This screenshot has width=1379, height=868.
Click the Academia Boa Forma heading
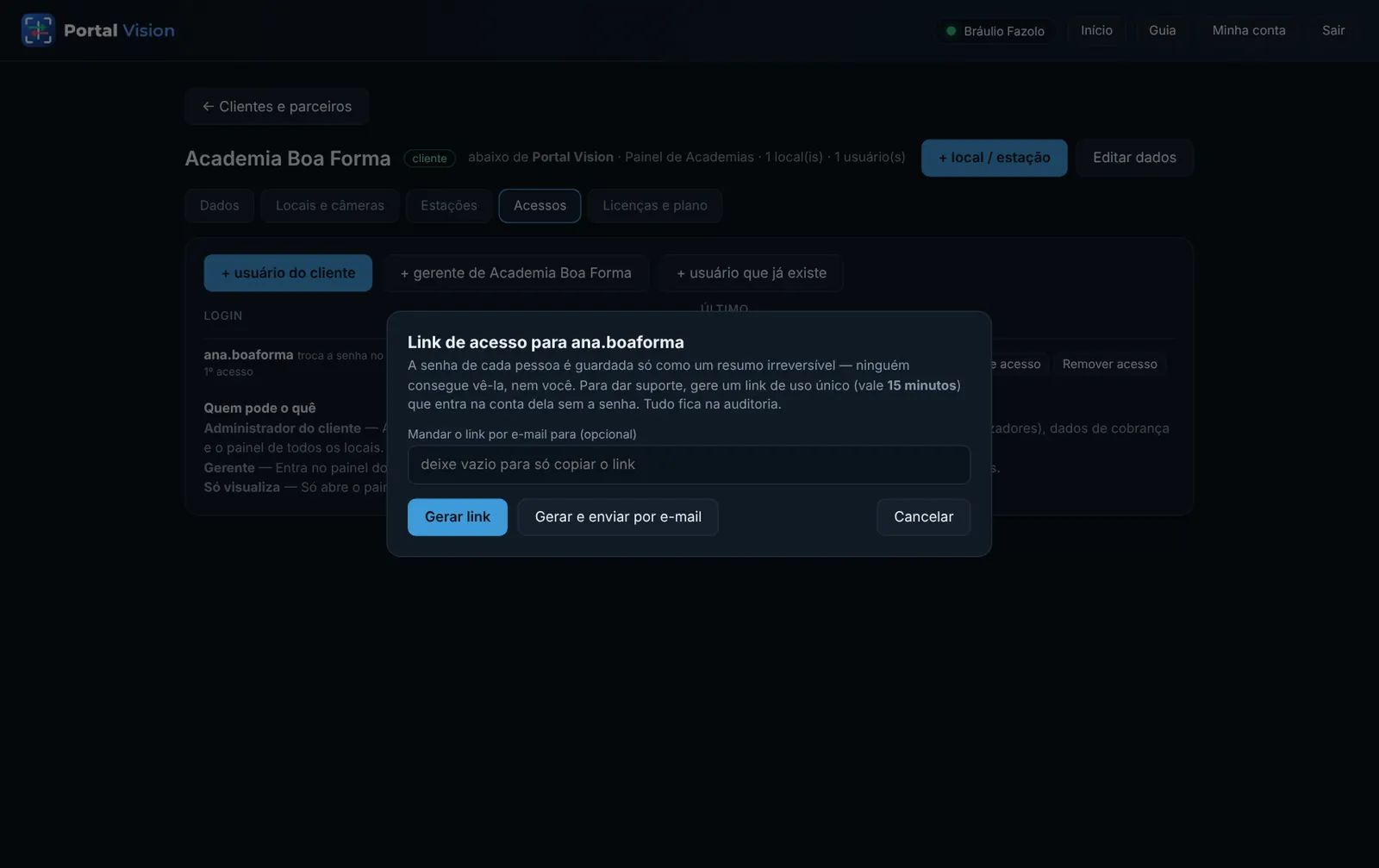tap(288, 159)
